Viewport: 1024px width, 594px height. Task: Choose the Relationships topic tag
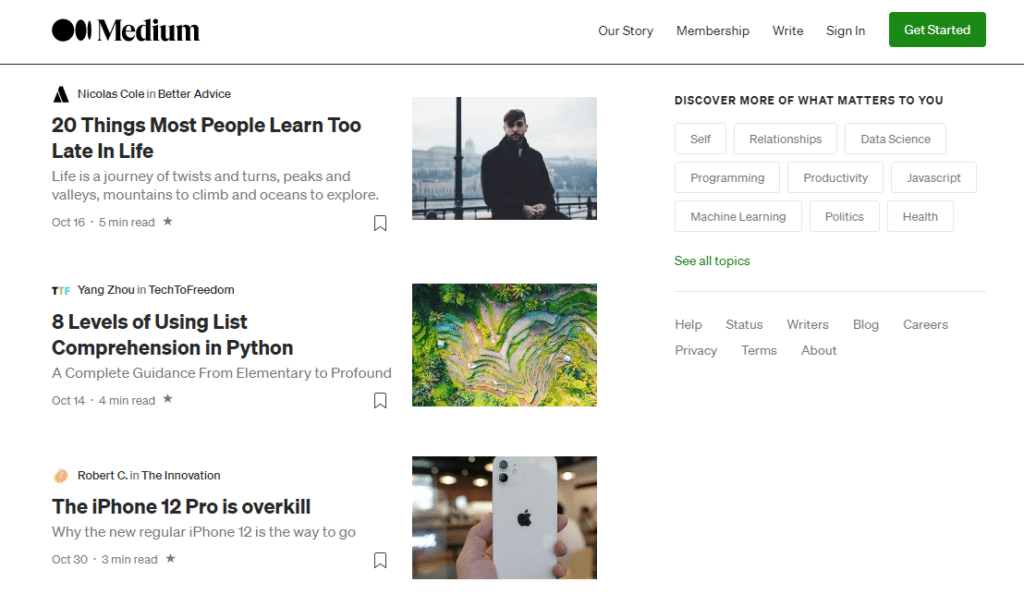pyautogui.click(x=786, y=139)
